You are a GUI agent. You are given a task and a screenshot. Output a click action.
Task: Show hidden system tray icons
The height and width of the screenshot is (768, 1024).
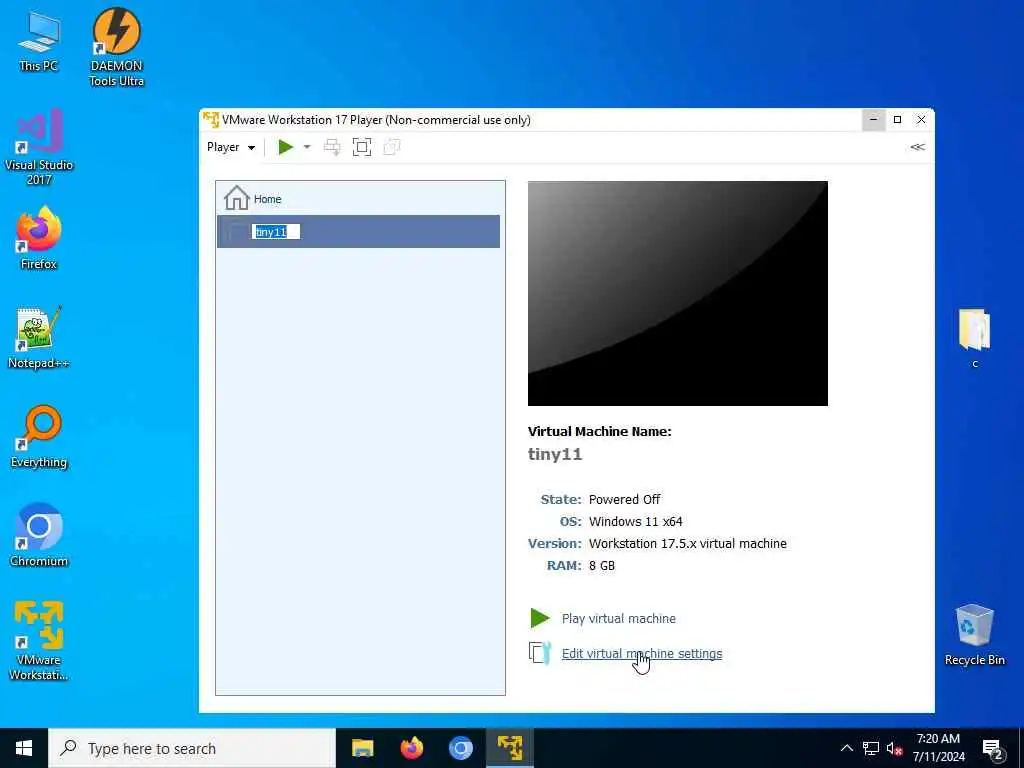[x=846, y=748]
